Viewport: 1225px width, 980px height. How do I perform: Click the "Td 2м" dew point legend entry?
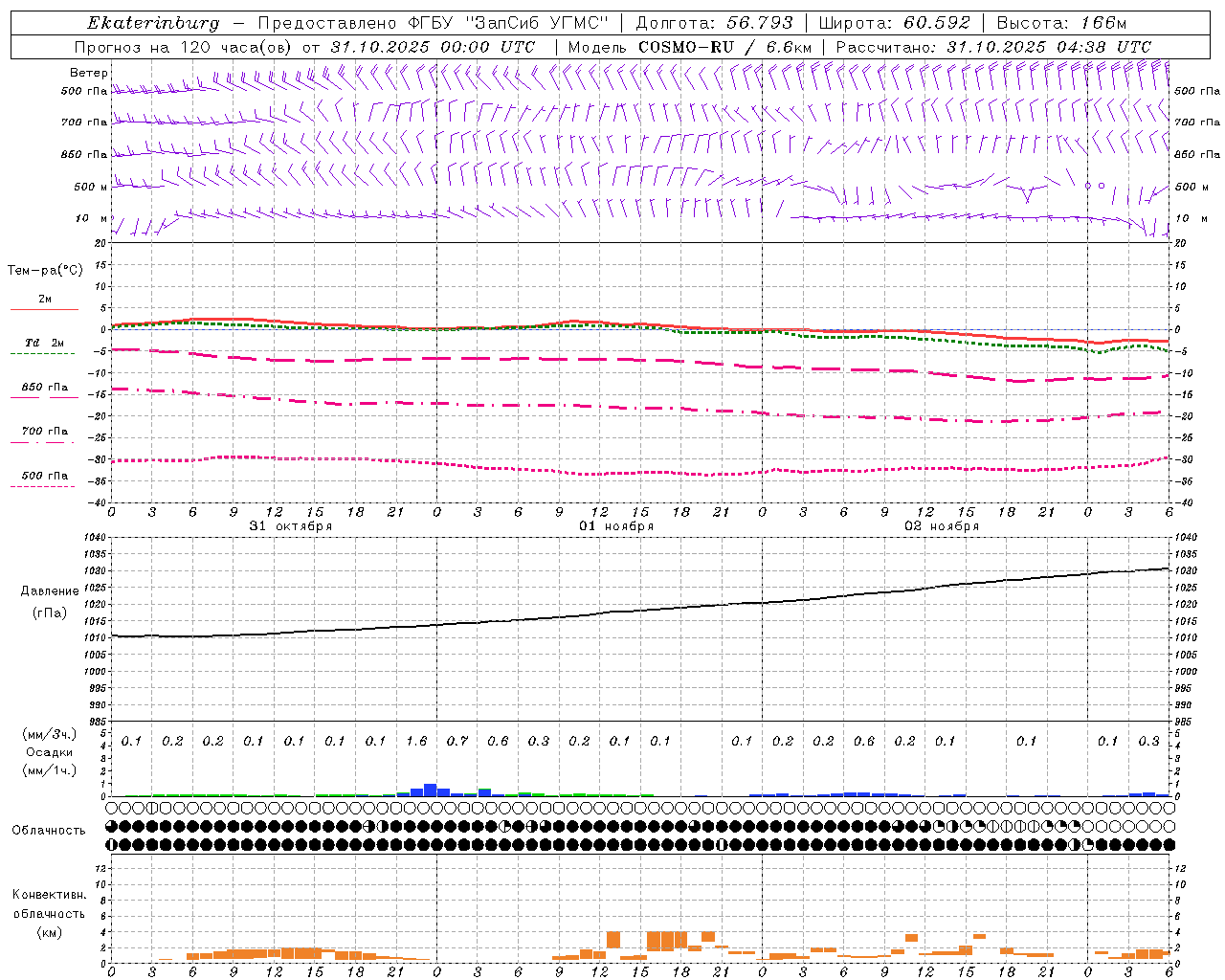coord(45,343)
